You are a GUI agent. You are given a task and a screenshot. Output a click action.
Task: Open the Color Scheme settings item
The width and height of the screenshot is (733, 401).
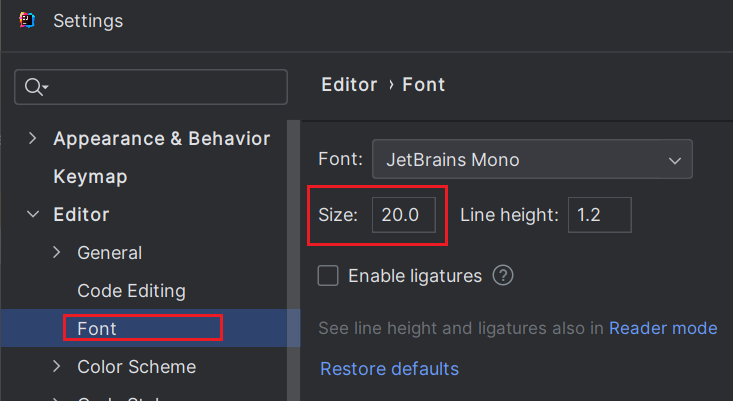point(136,367)
